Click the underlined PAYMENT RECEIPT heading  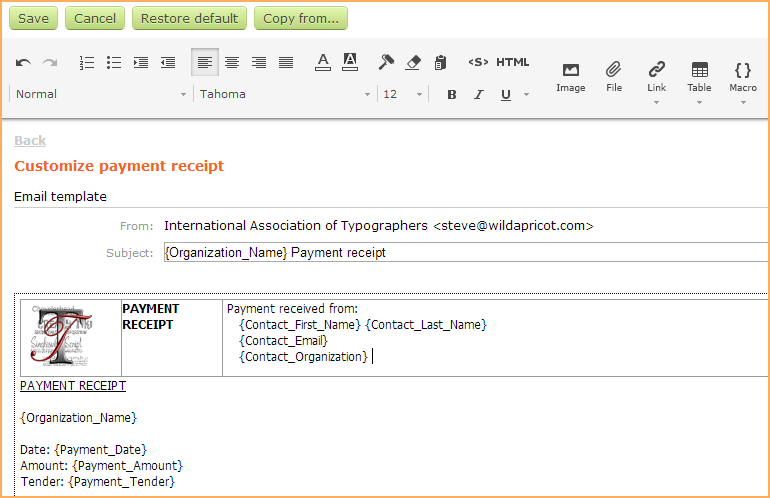click(x=73, y=386)
